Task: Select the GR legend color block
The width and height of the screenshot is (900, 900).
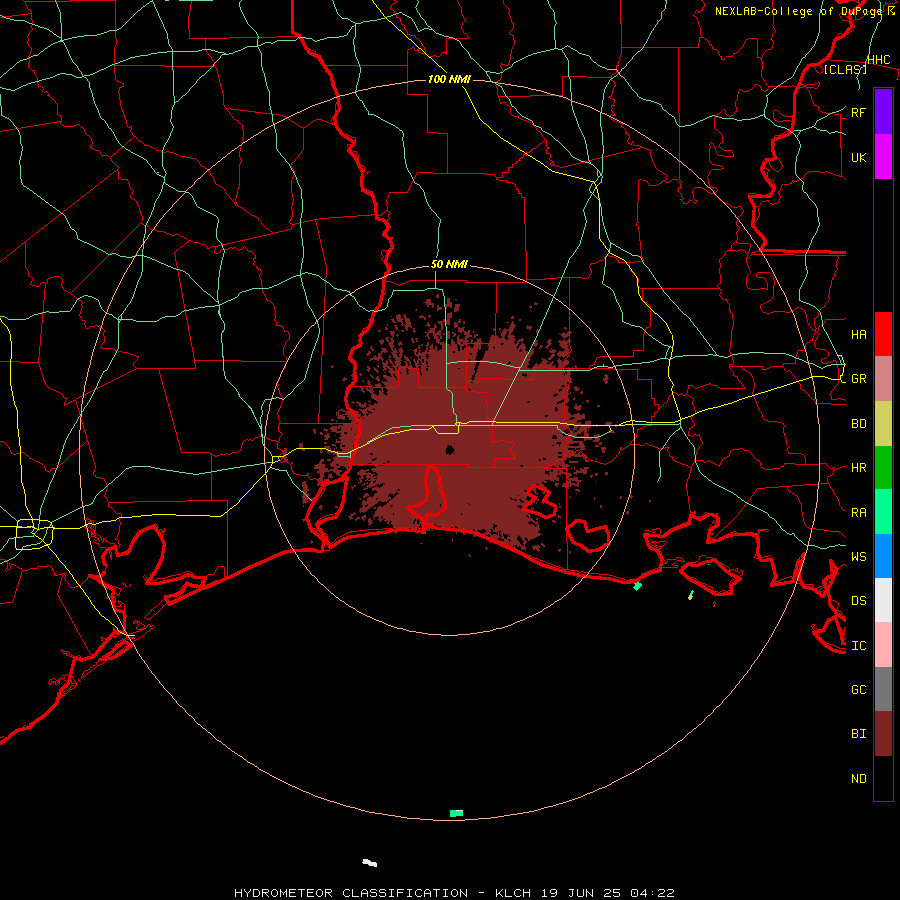Action: click(x=883, y=379)
